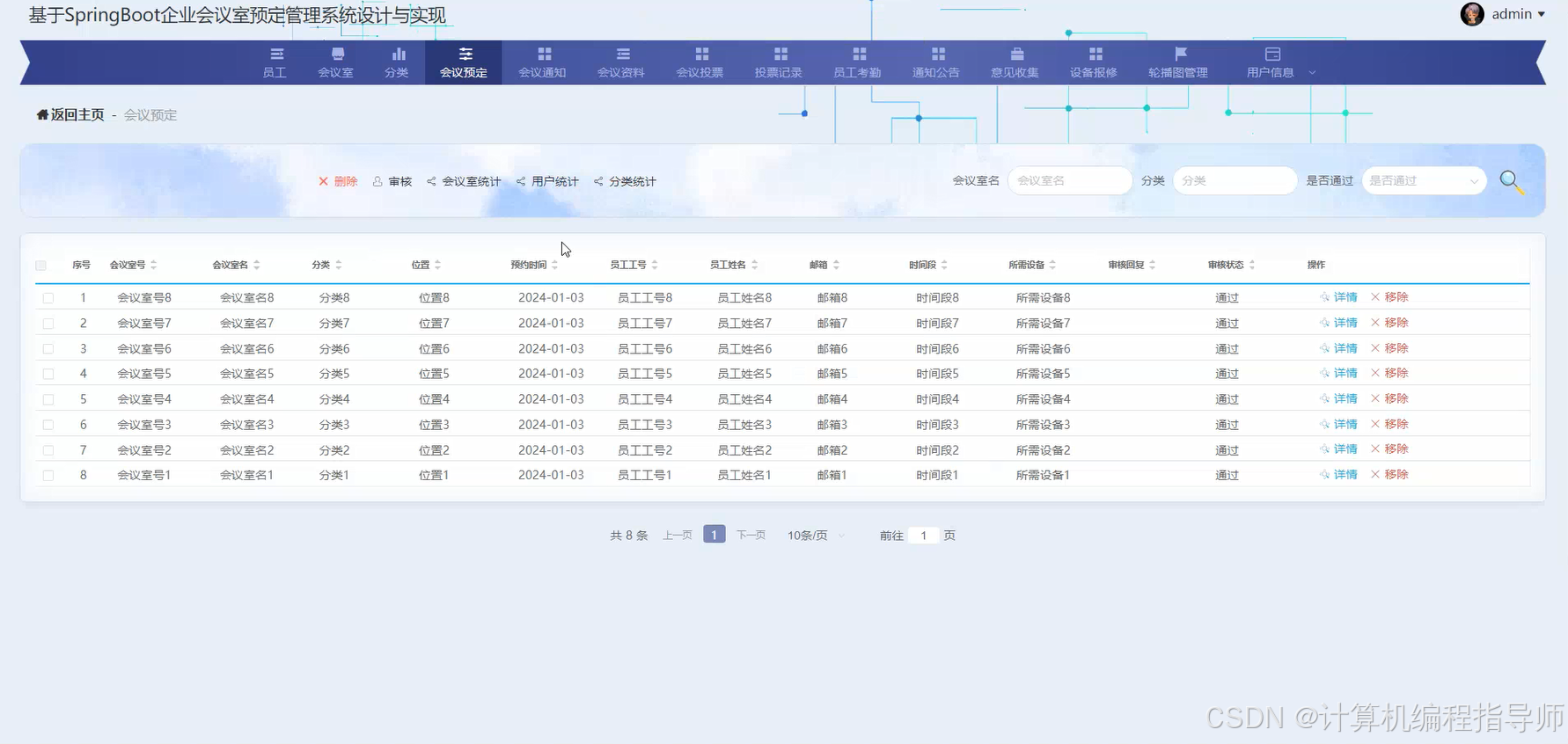Check the box for 会议室号8 row
This screenshot has height=744, width=1568.
48,298
